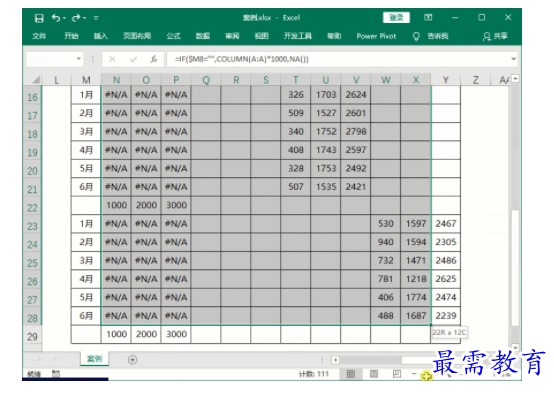Viewport: 554px width, 394px height.
Task: Select column header T
Action: coord(295,80)
